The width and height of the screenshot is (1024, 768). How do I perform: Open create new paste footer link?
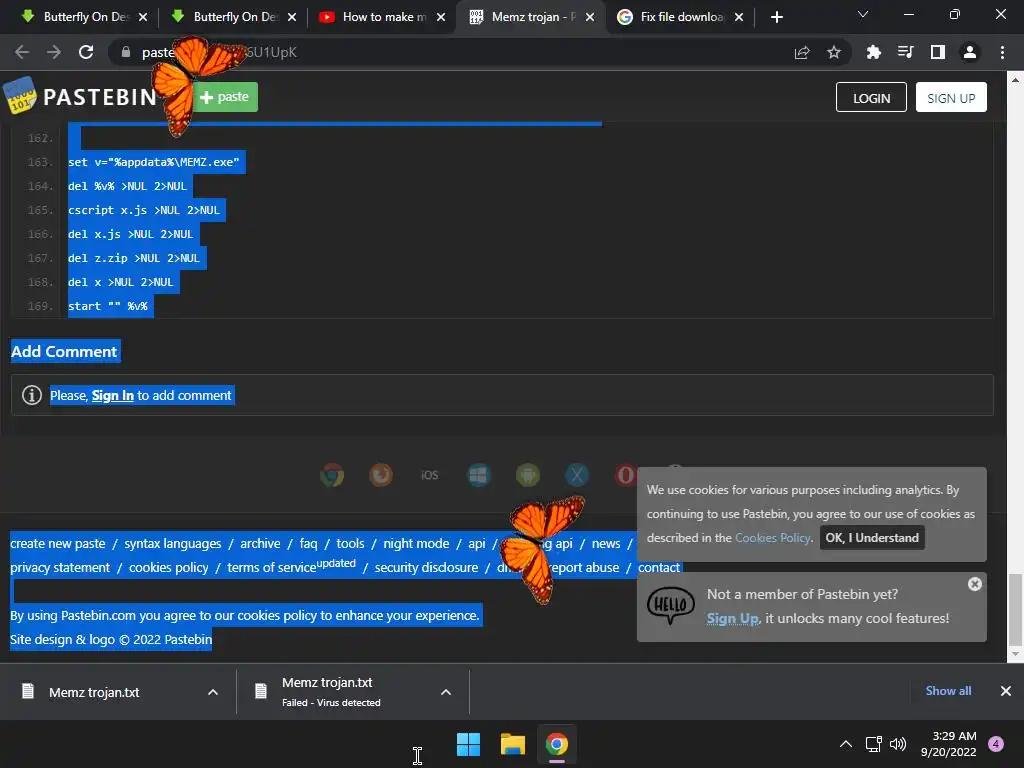(x=57, y=543)
